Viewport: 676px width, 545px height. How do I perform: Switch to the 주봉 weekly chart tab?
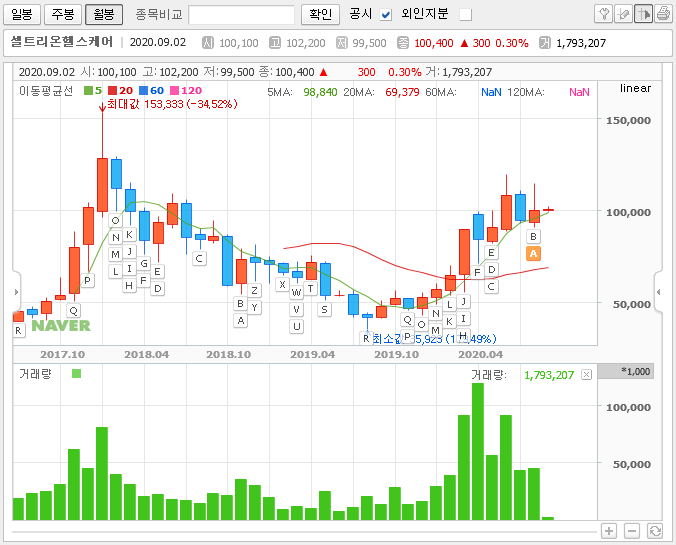click(63, 14)
